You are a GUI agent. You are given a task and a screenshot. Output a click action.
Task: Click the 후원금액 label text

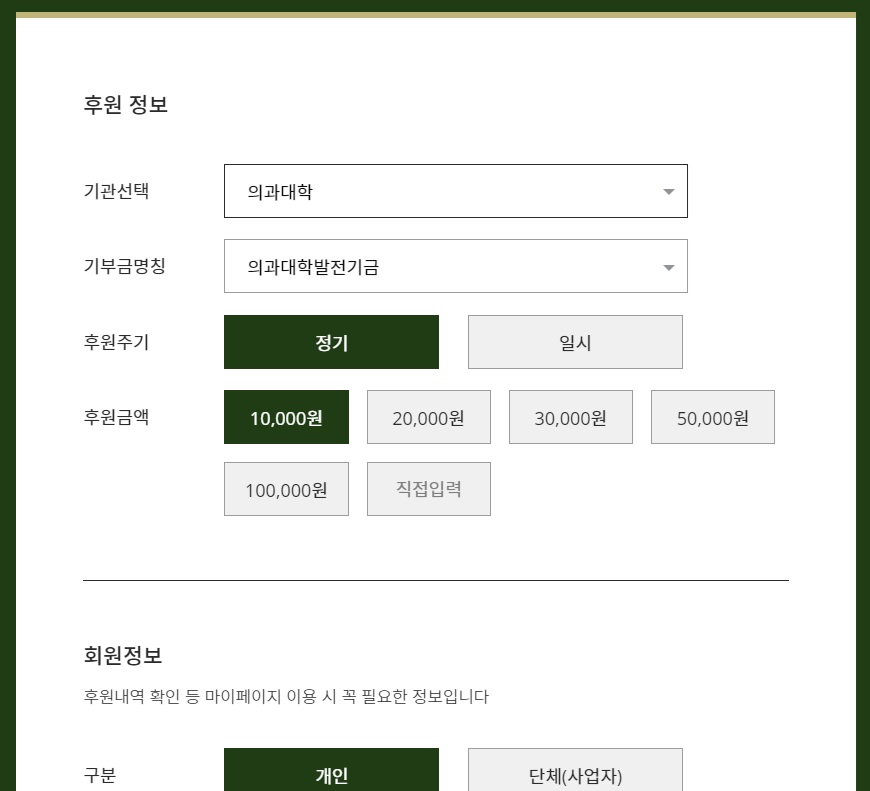coord(116,417)
